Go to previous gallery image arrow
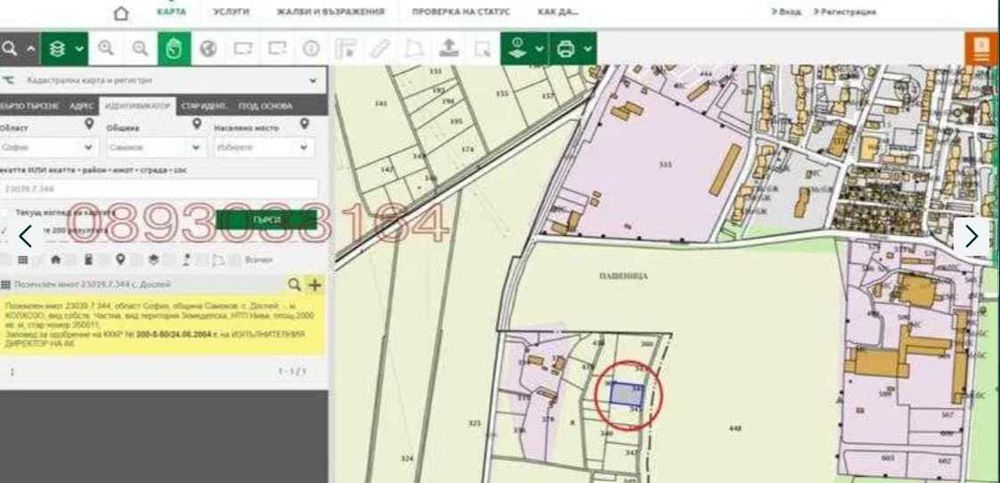The width and height of the screenshot is (1000, 483). tap(25, 236)
